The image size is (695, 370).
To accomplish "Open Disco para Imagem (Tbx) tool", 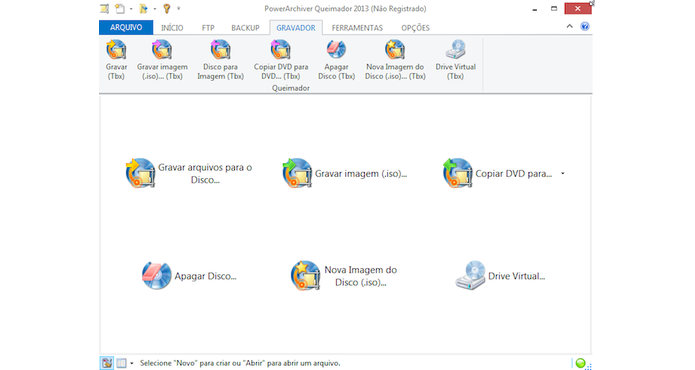I will tap(220, 60).
